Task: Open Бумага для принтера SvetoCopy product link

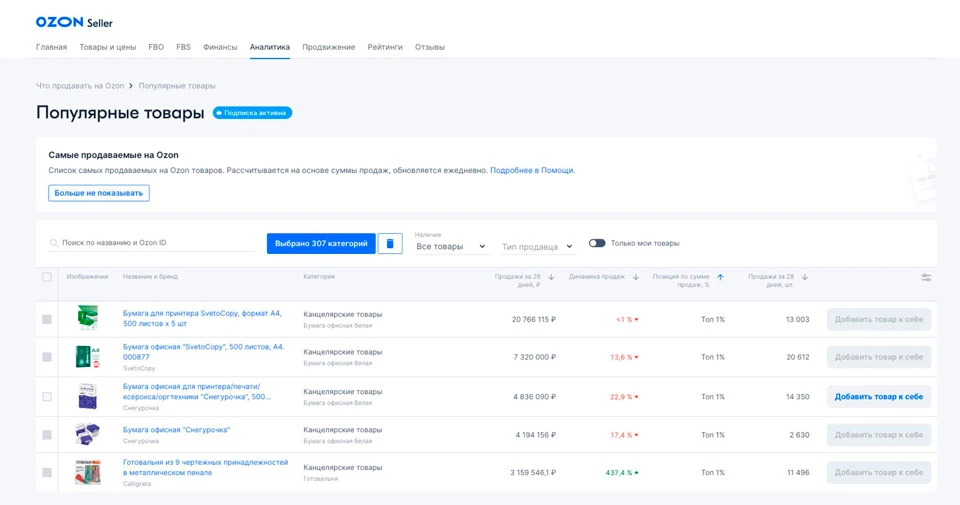Action: click(x=202, y=318)
